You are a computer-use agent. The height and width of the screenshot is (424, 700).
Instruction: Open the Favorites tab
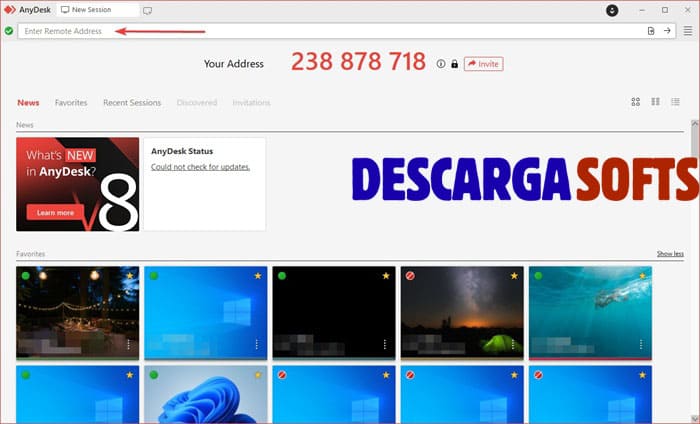pos(71,103)
